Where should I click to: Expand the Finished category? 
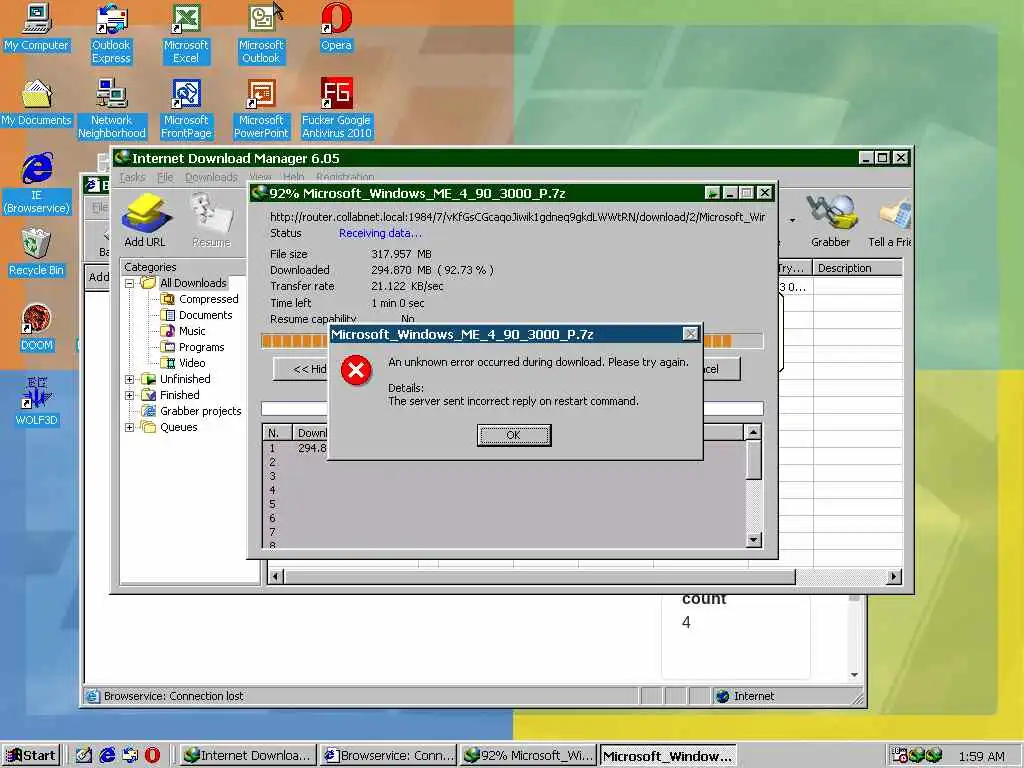129,395
